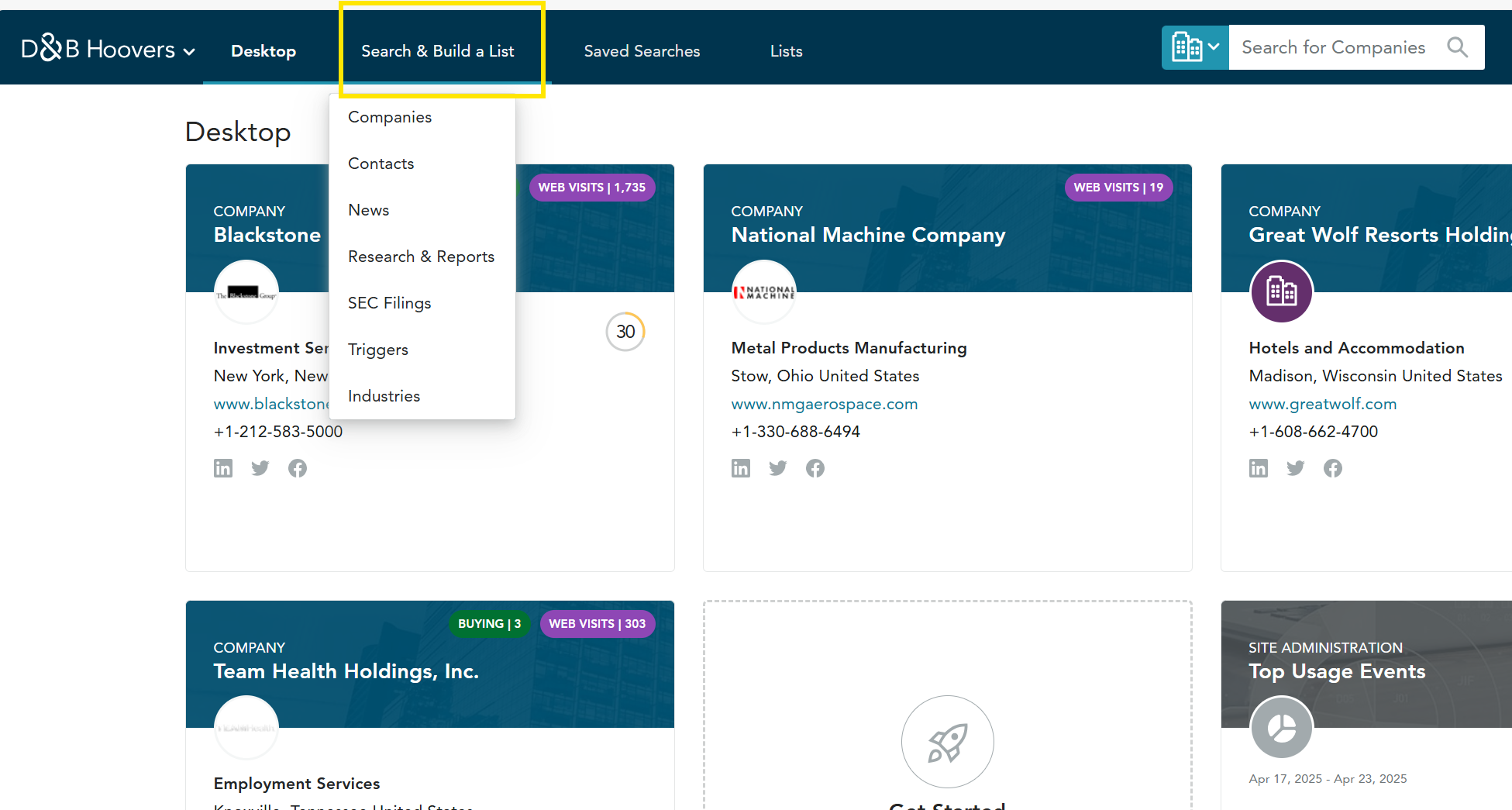The image size is (1512, 810).
Task: Click Blackstone phone number +1-212-583-5000
Action: pyautogui.click(x=278, y=432)
